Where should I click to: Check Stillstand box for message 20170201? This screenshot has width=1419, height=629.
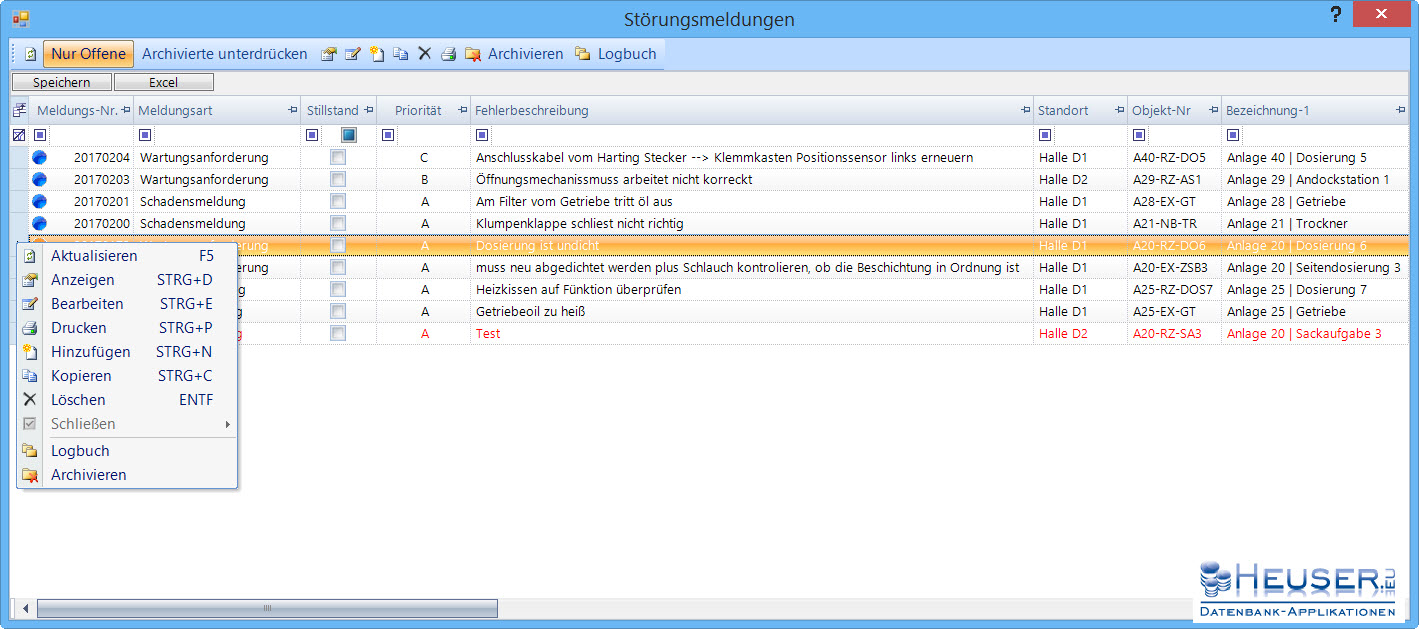click(x=338, y=202)
